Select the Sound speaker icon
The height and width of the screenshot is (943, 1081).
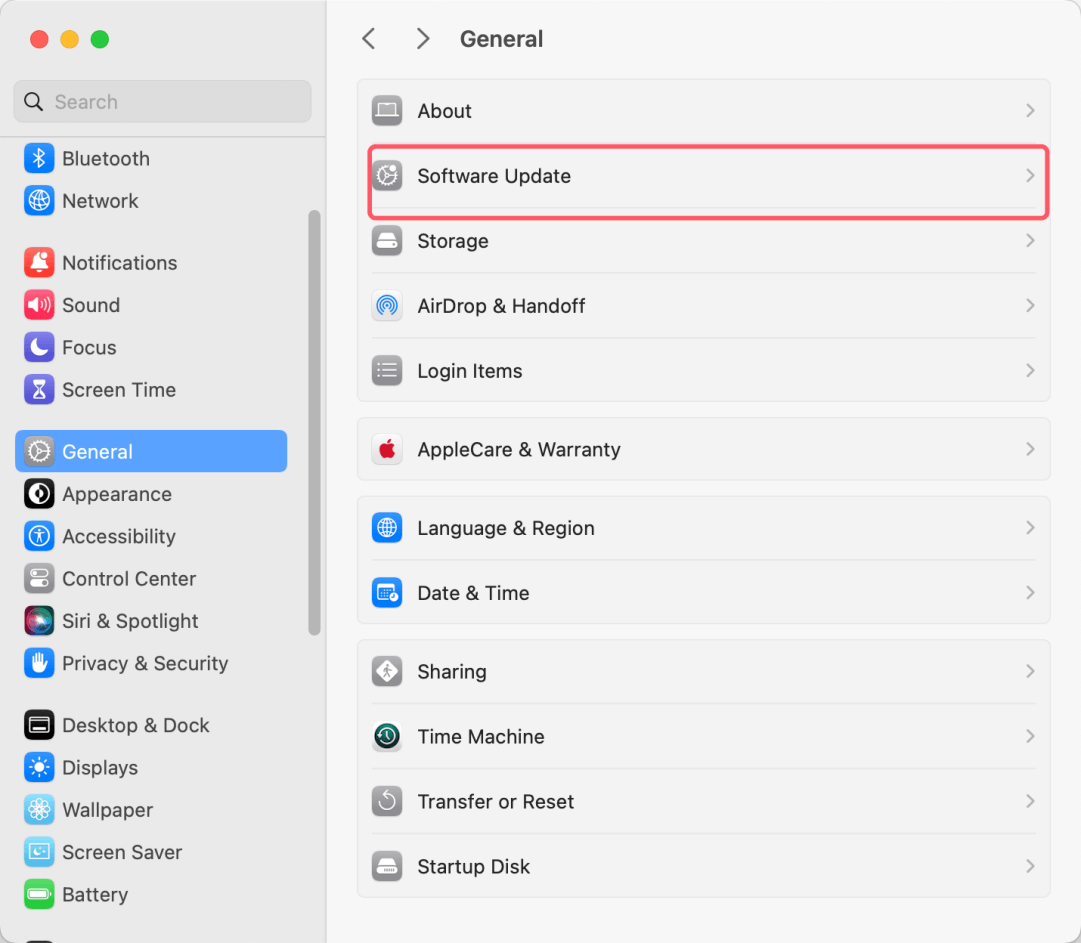[38, 305]
